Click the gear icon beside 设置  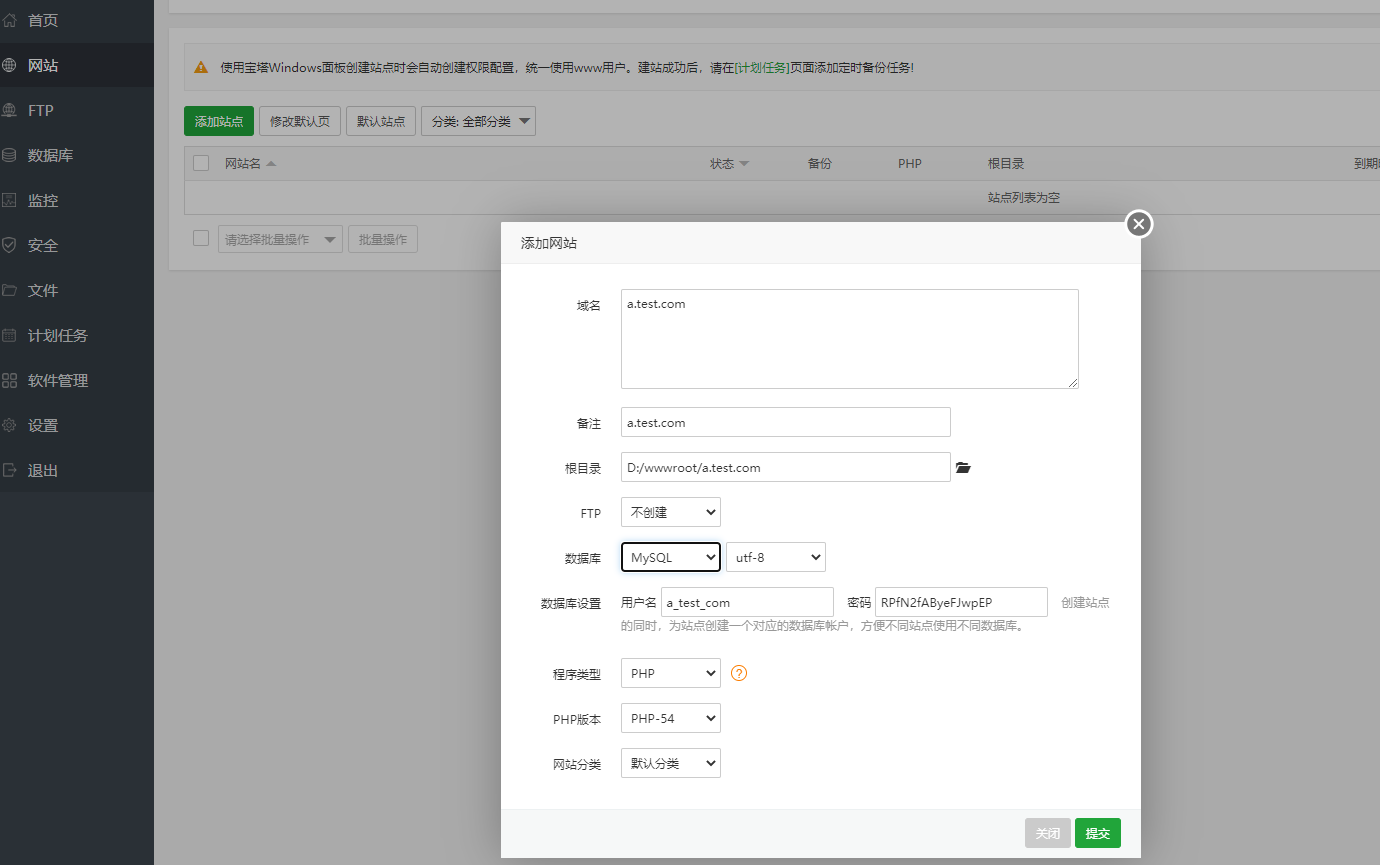coord(9,425)
